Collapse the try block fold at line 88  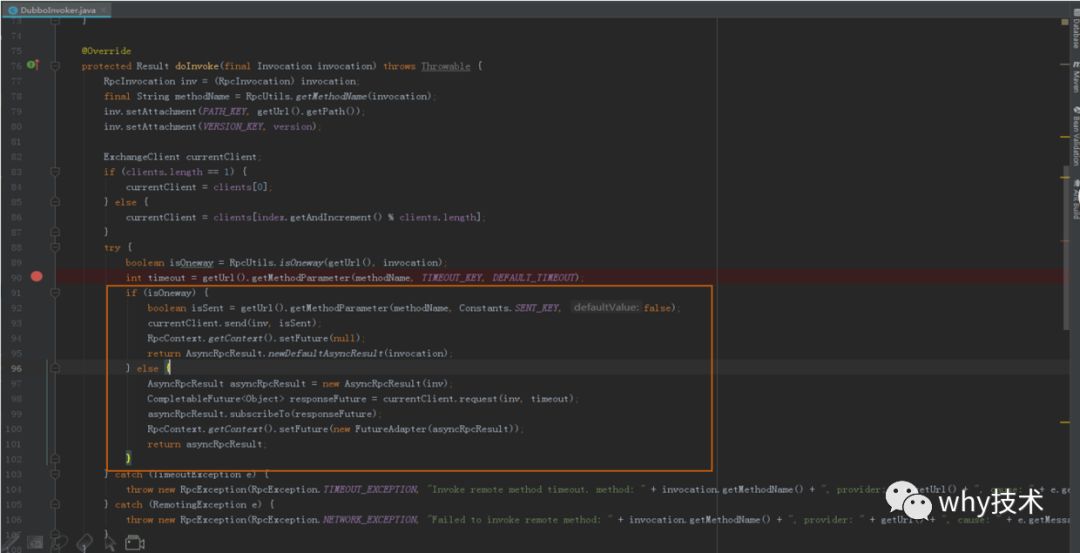(54, 247)
